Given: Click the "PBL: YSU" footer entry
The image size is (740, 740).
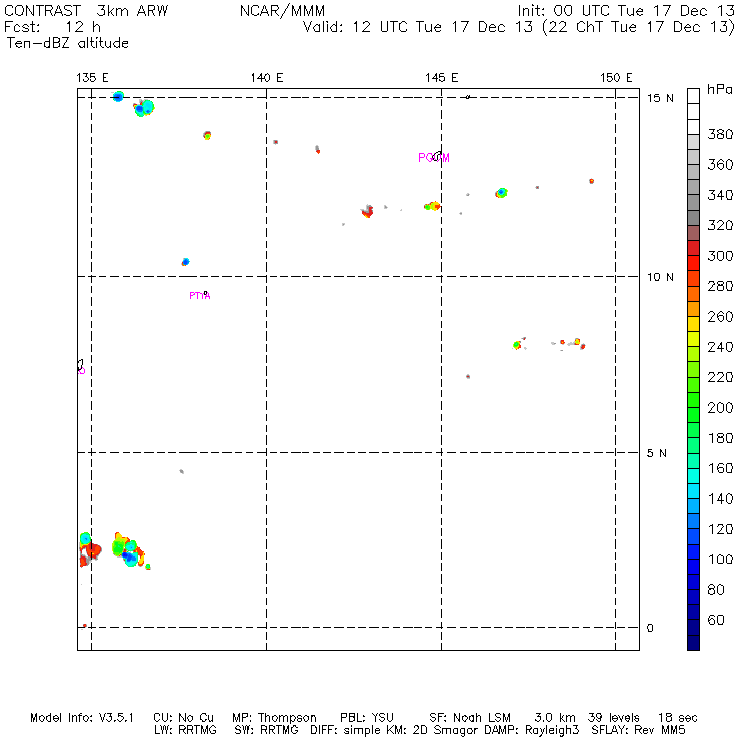Looking at the screenshot, I should point(367,718).
